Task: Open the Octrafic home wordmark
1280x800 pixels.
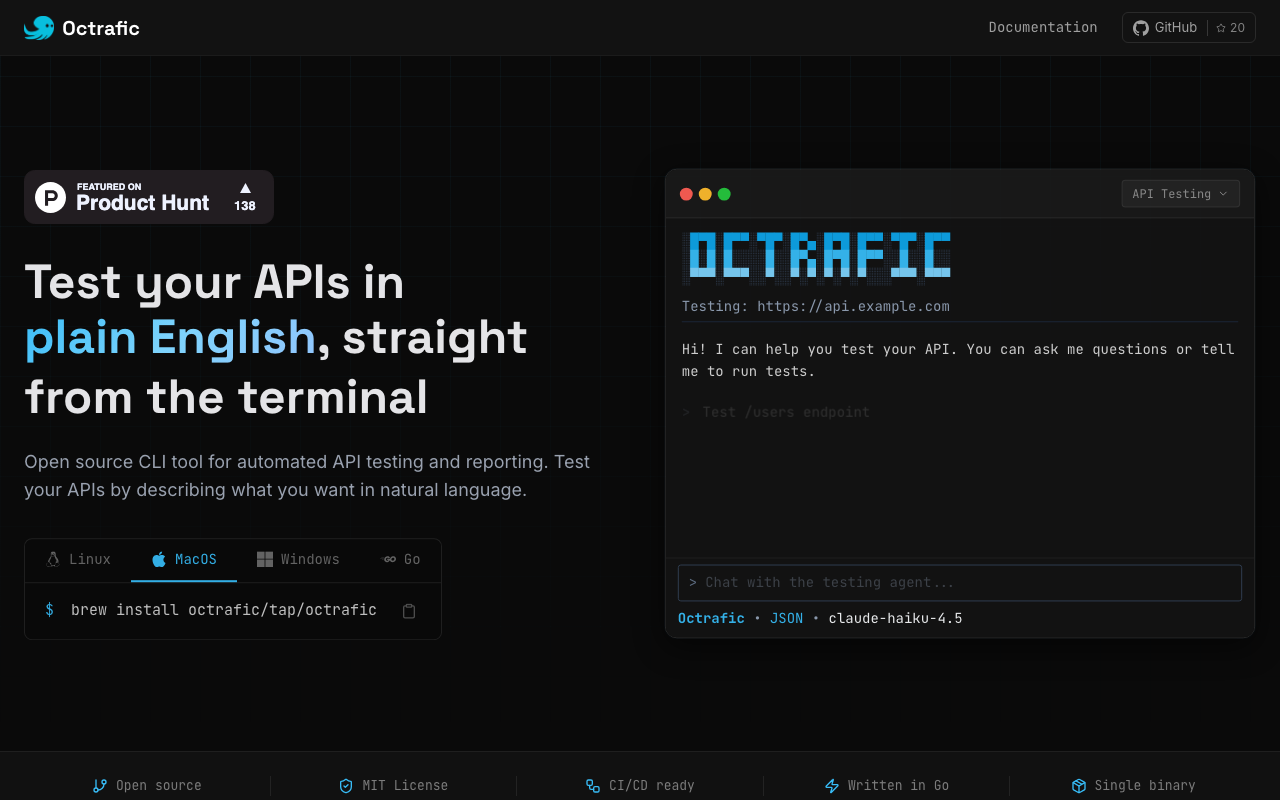Action: 101,28
